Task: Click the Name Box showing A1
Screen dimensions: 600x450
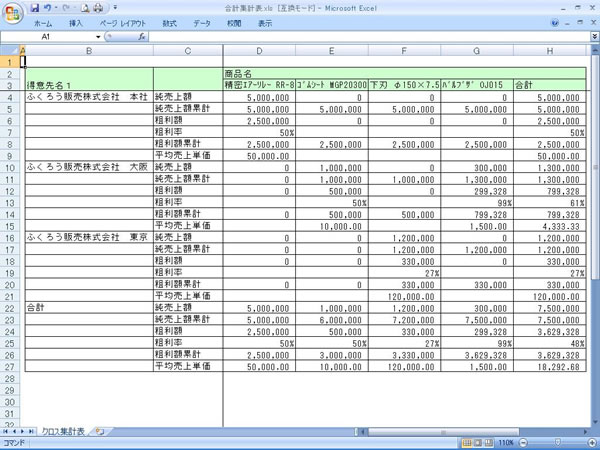Action: click(x=46, y=37)
